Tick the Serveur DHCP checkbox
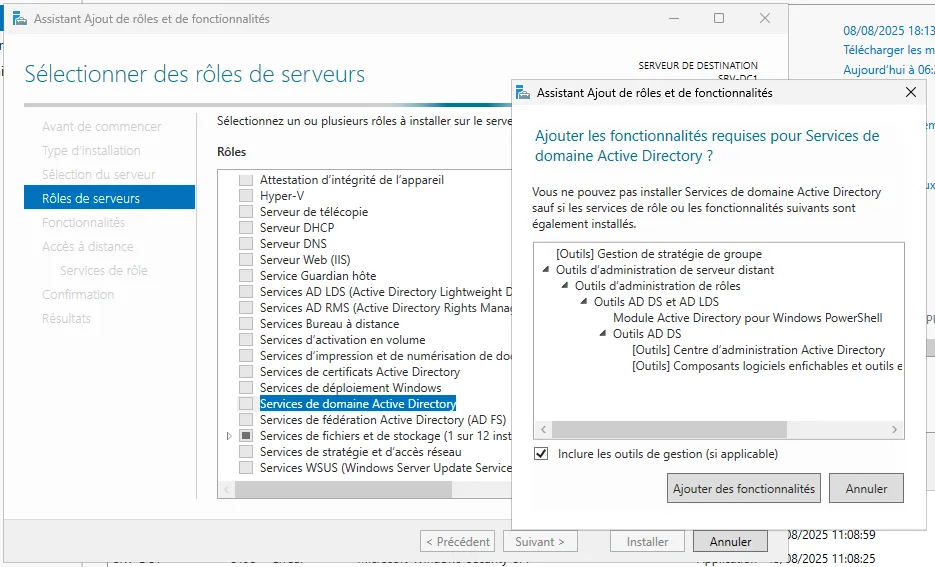Image resolution: width=935 pixels, height=567 pixels. tap(246, 228)
